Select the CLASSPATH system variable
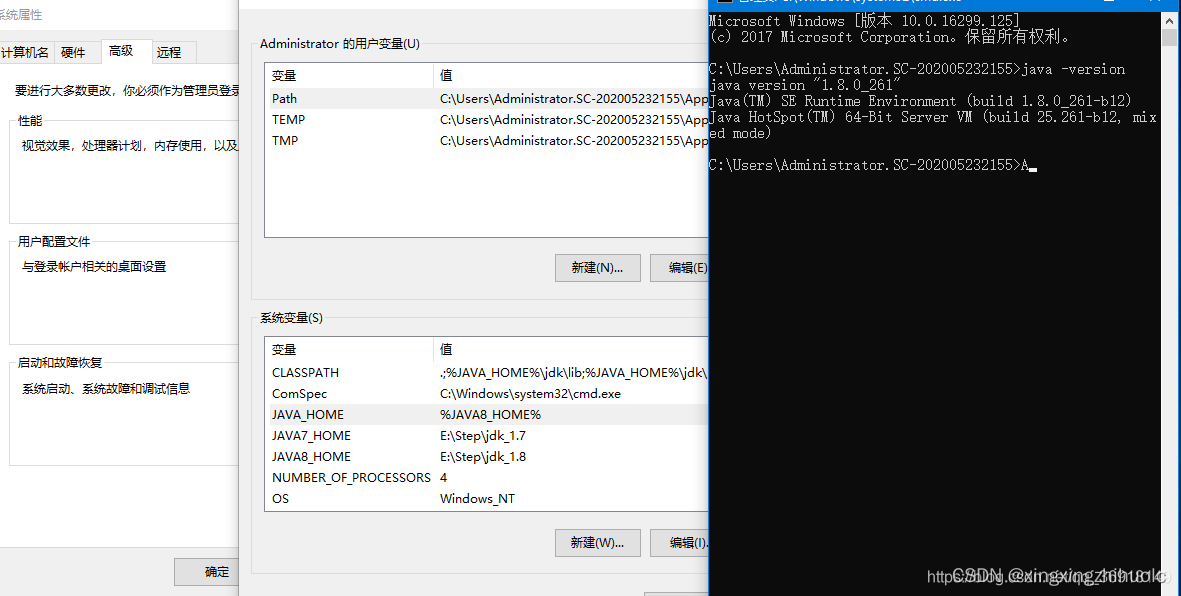The width and height of the screenshot is (1181, 596). (488, 373)
